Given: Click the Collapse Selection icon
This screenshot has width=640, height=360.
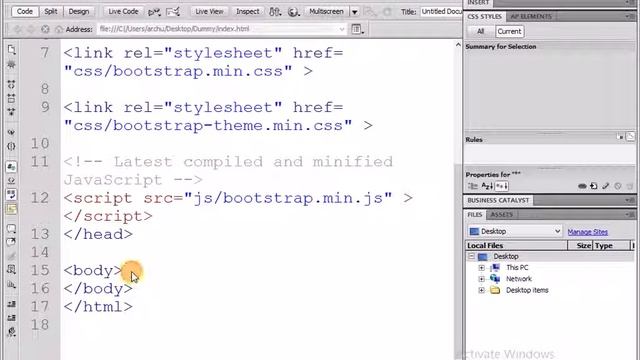Looking at the screenshot, I should pyautogui.click(x=11, y=98).
